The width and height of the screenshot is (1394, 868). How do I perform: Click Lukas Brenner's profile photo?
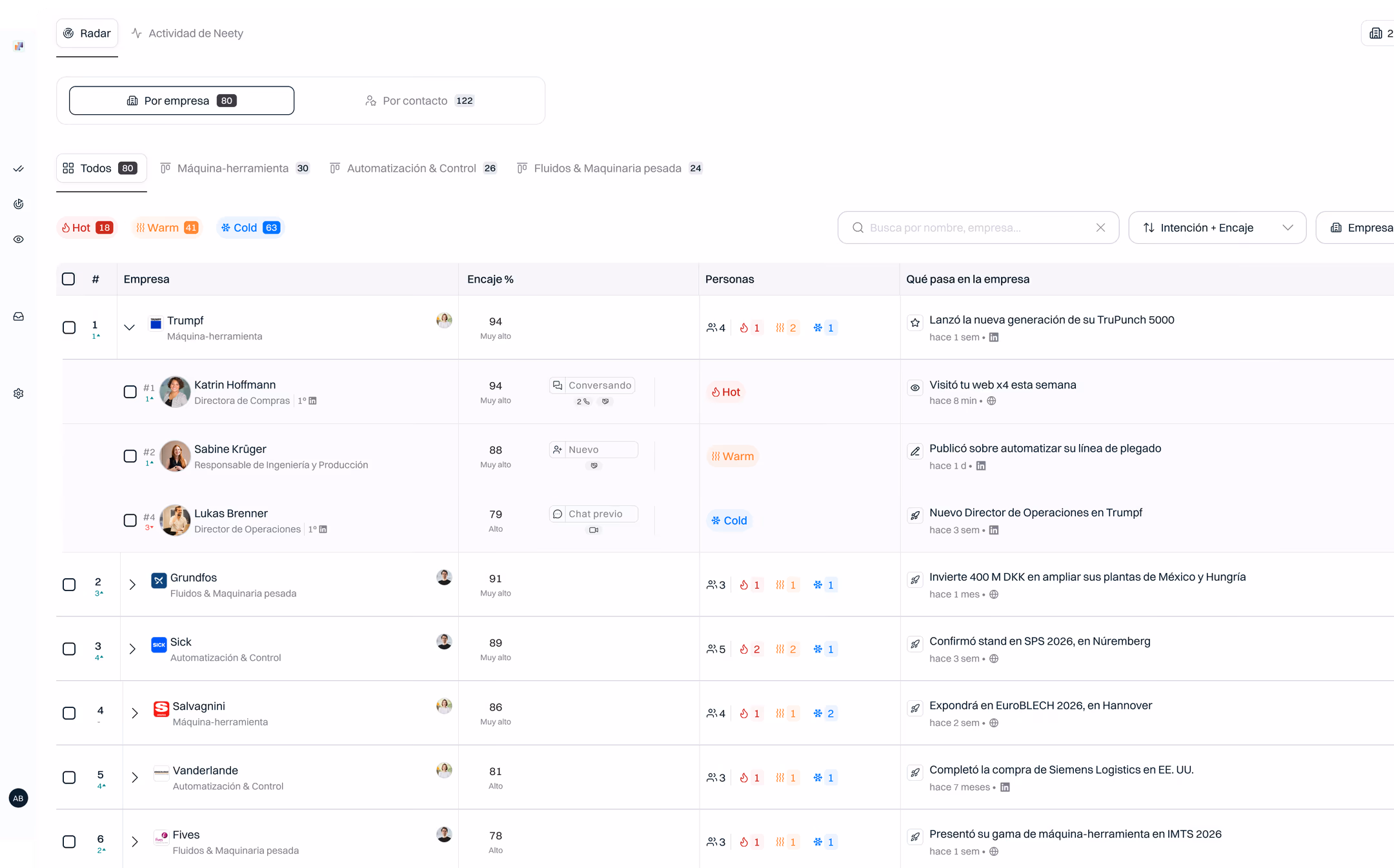(175, 520)
